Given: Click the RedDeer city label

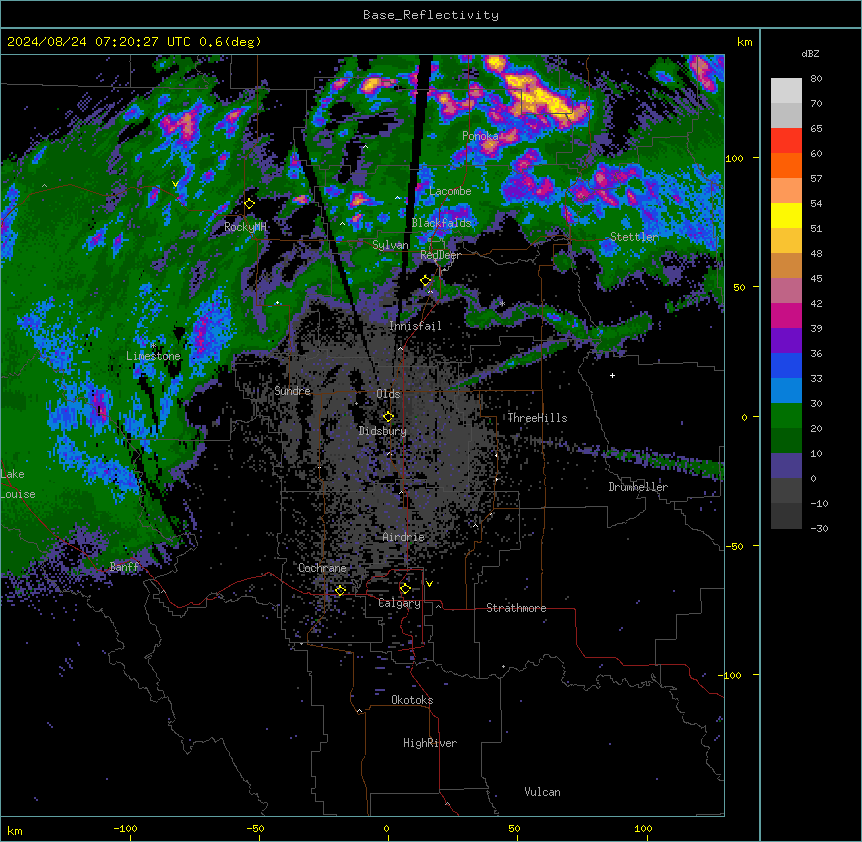Looking at the screenshot, I should 440,255.
